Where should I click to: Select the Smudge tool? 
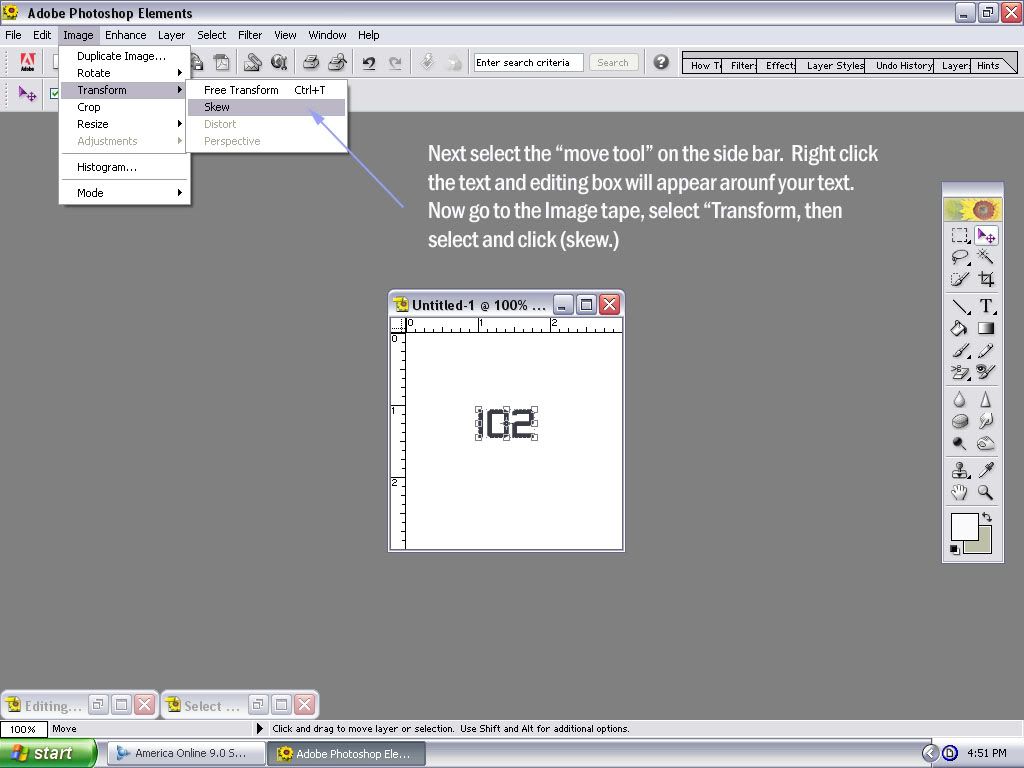986,421
